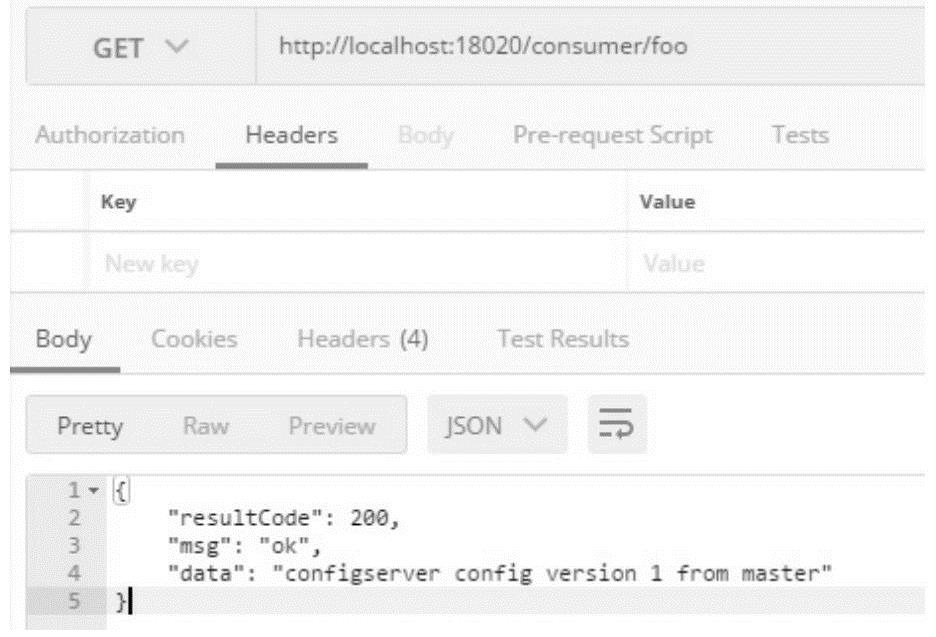Image resolution: width=936 pixels, height=637 pixels.
Task: Collapse the JSON object at line 1
Action: (94, 492)
